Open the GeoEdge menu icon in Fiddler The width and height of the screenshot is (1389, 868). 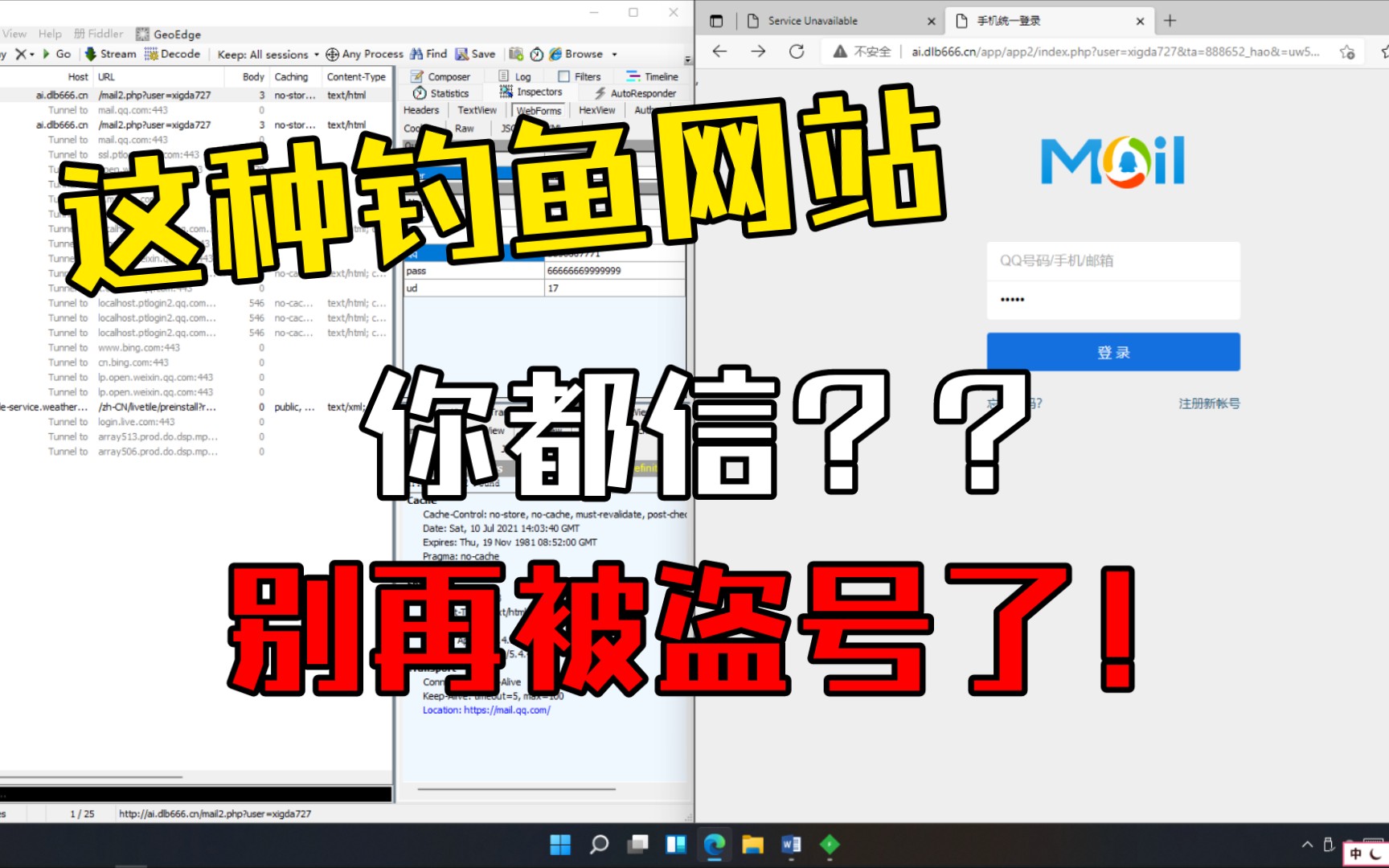[142, 34]
